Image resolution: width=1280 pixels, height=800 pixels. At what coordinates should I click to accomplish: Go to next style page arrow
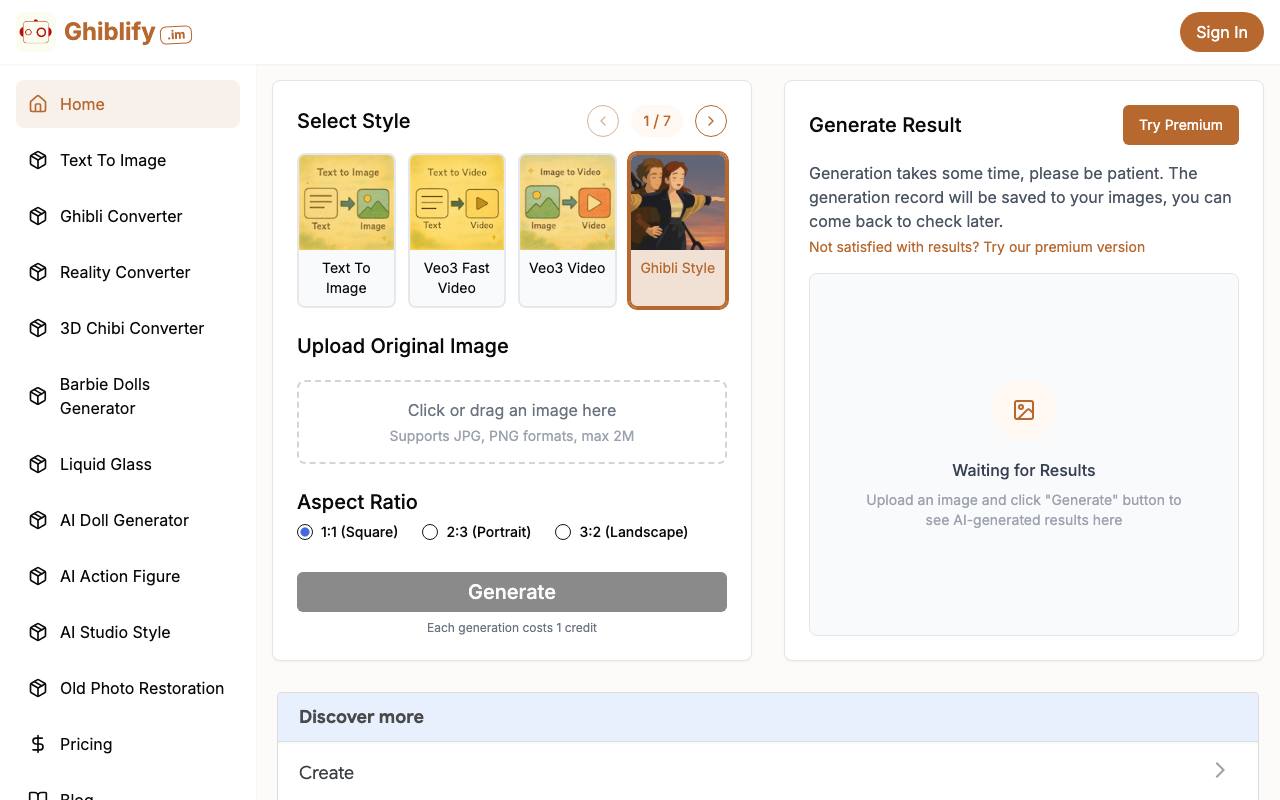711,121
